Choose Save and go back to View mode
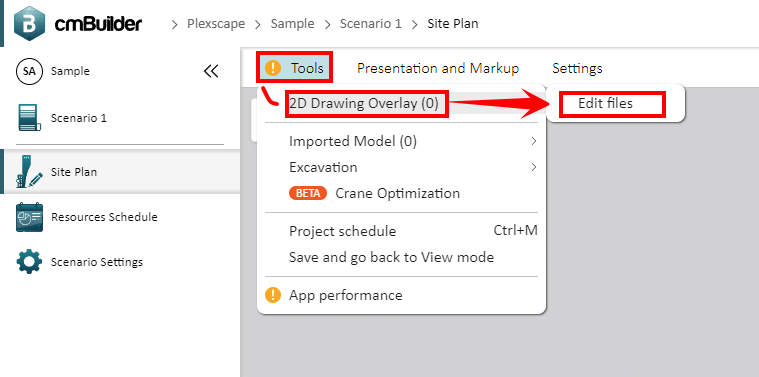The height and width of the screenshot is (377, 759). [391, 257]
